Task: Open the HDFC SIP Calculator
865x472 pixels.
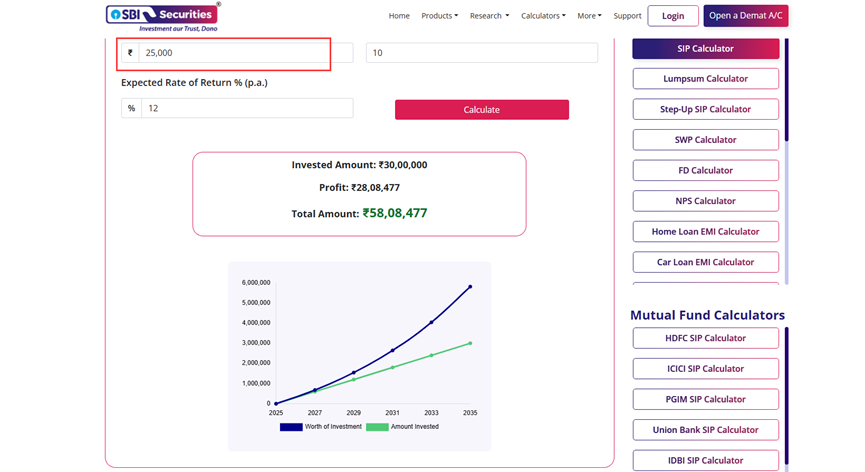Action: point(706,338)
